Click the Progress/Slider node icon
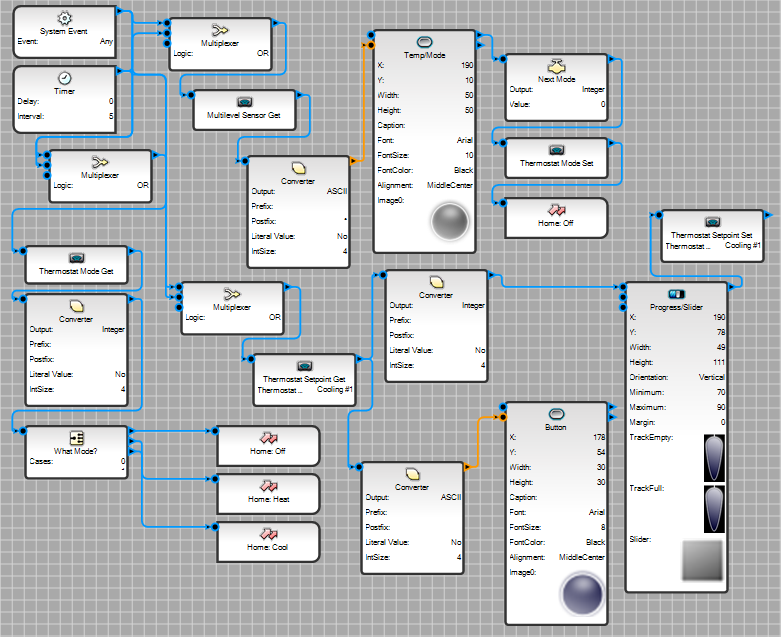 (676, 293)
